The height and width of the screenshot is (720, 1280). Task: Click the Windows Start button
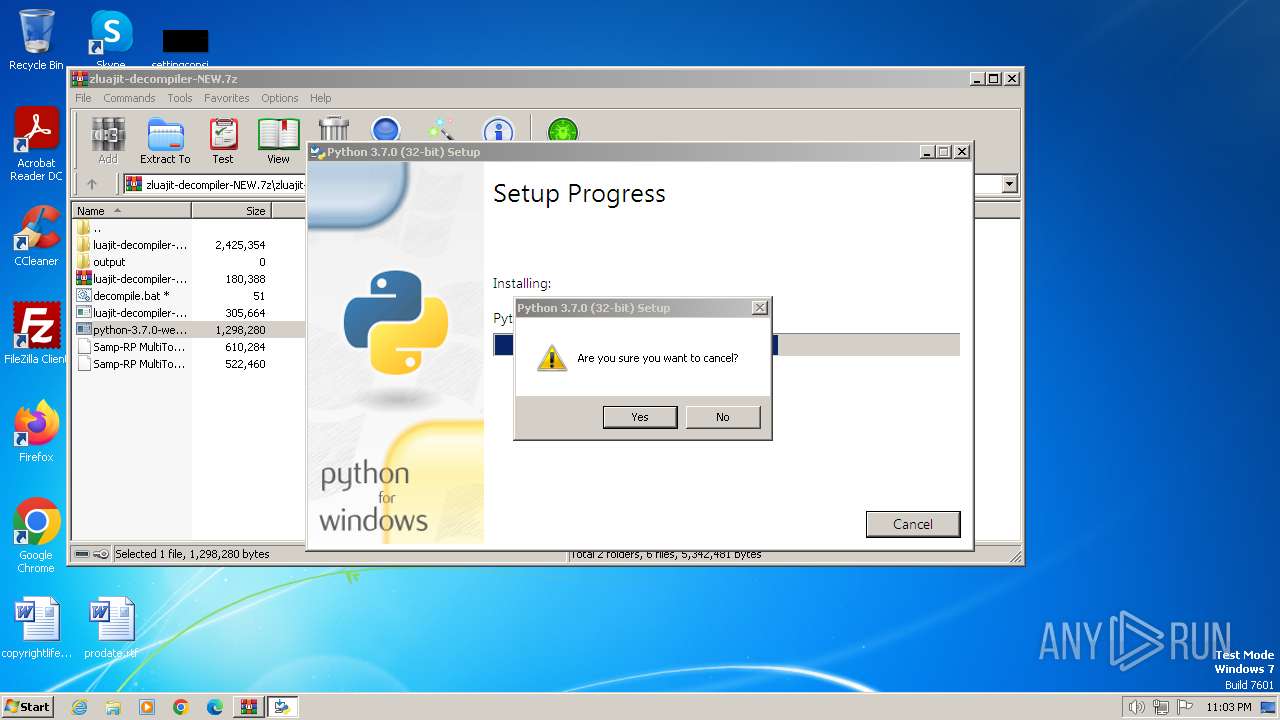coord(28,706)
